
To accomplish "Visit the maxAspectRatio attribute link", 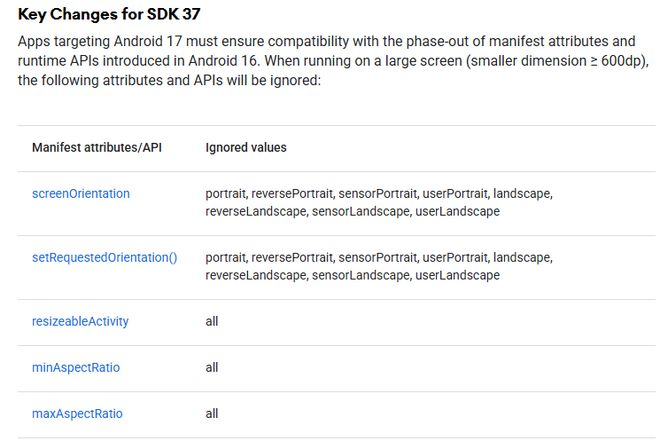I will [x=77, y=413].
